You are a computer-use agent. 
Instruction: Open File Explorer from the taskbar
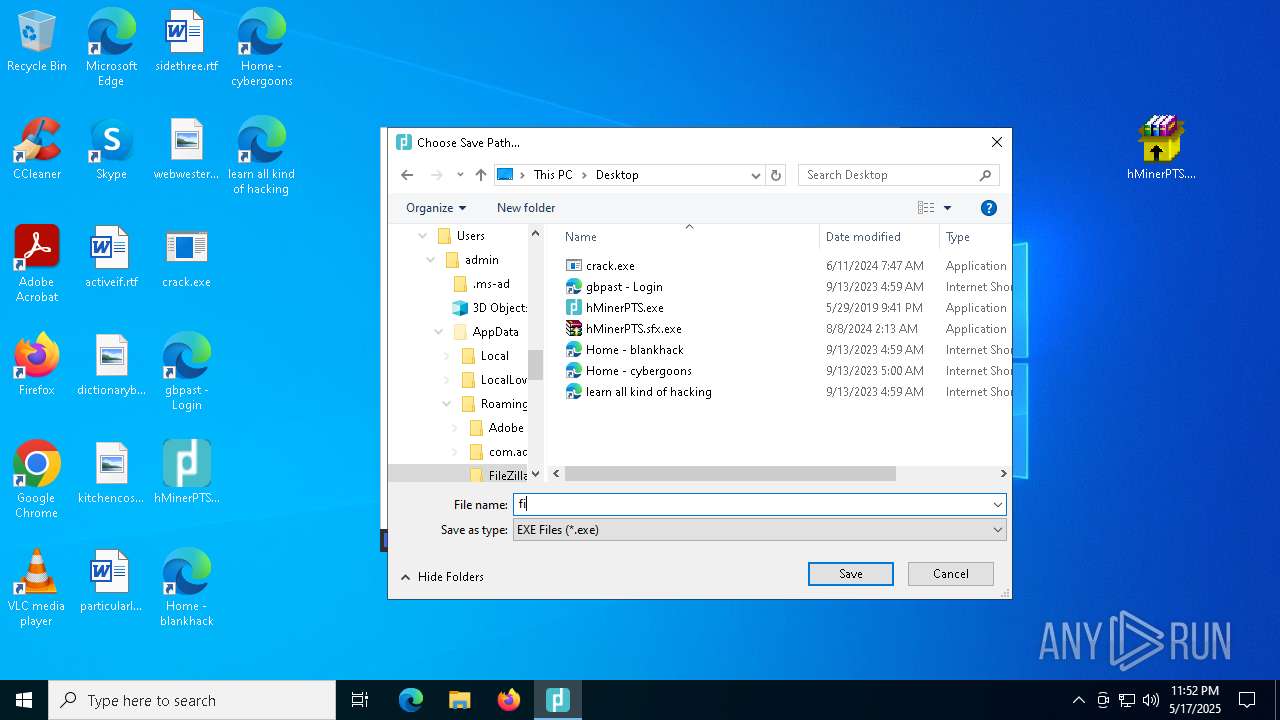[x=459, y=700]
